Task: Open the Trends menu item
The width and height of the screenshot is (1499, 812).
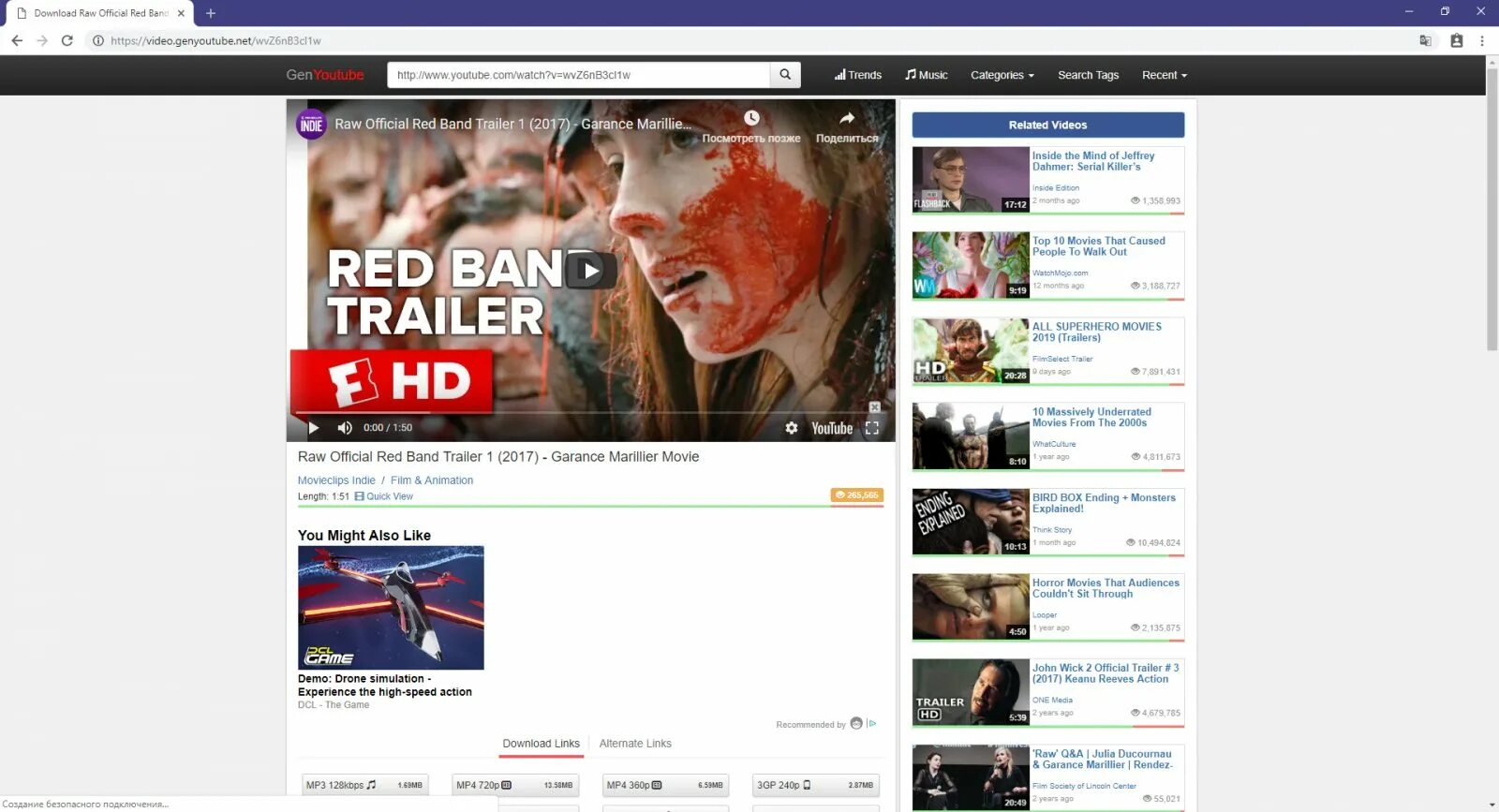Action: 858,75
